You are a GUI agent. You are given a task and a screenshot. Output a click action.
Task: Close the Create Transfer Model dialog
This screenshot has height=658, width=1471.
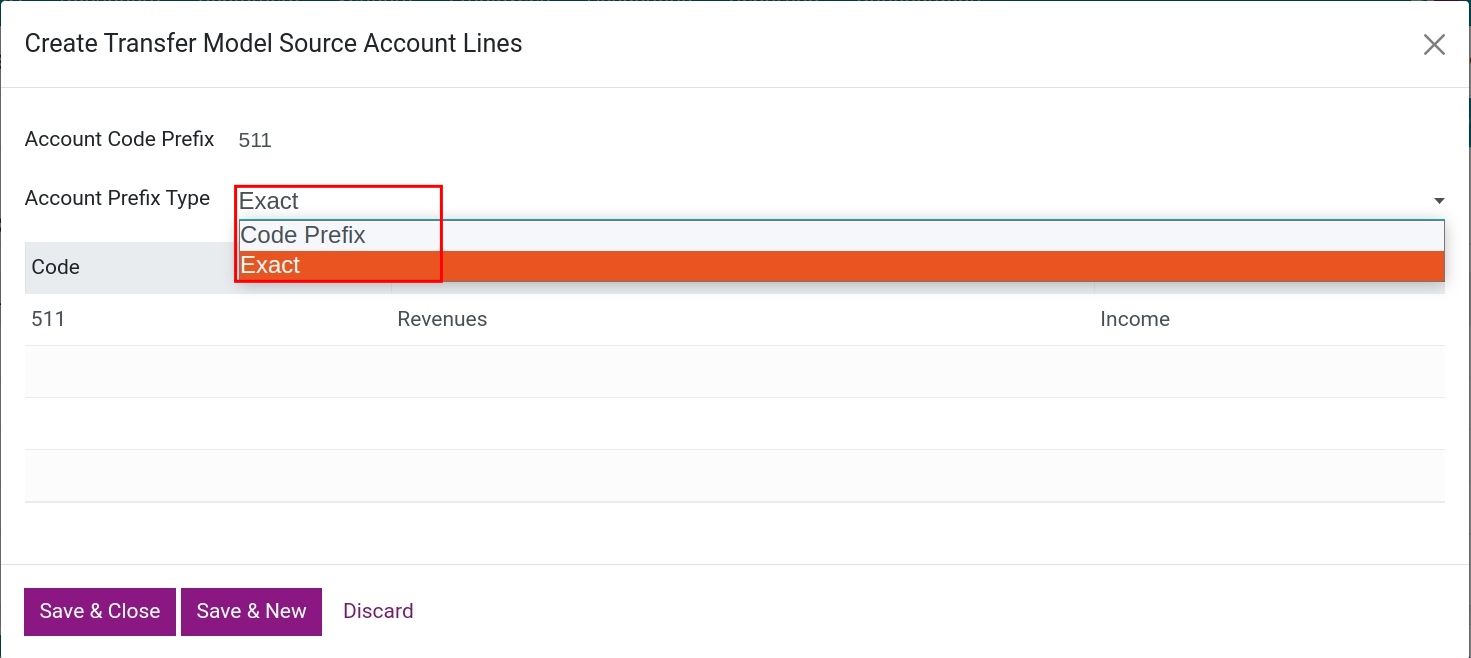[x=1434, y=44]
